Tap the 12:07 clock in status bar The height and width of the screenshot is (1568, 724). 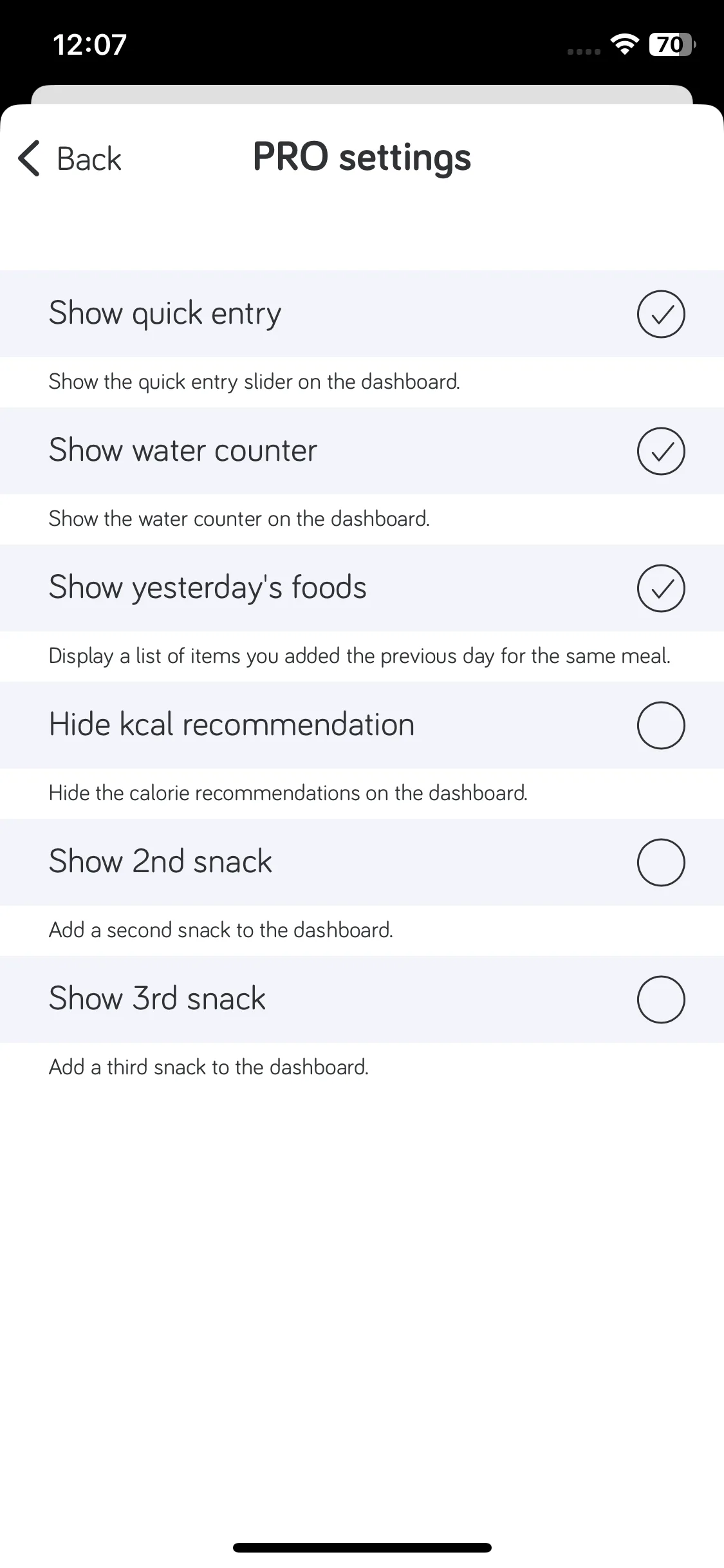[x=89, y=44]
